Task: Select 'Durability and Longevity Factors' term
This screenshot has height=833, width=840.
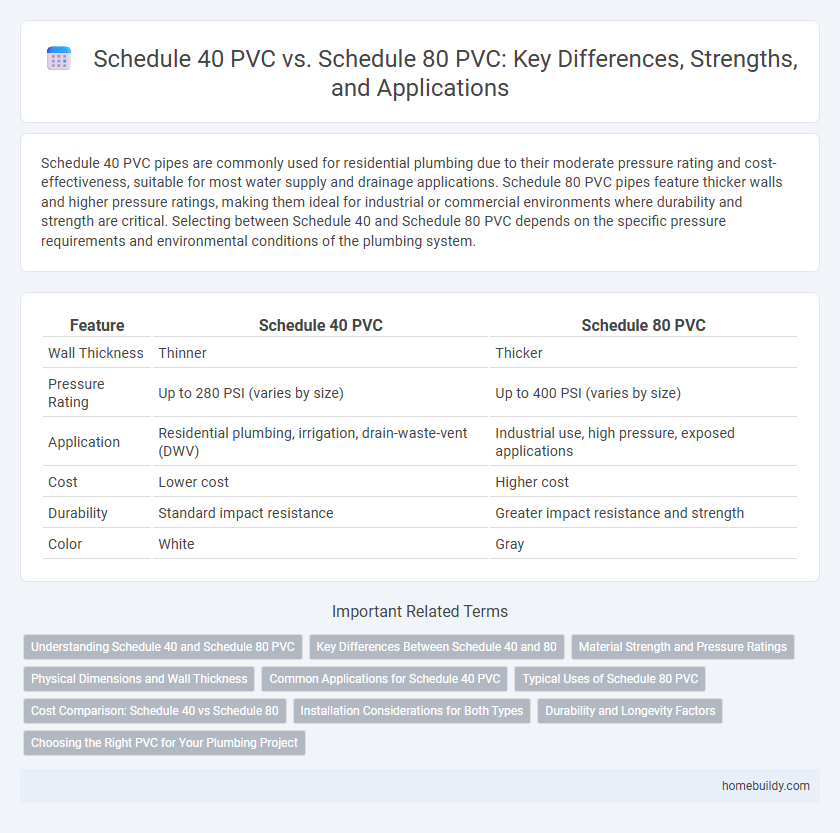Action: pyautogui.click(x=630, y=711)
